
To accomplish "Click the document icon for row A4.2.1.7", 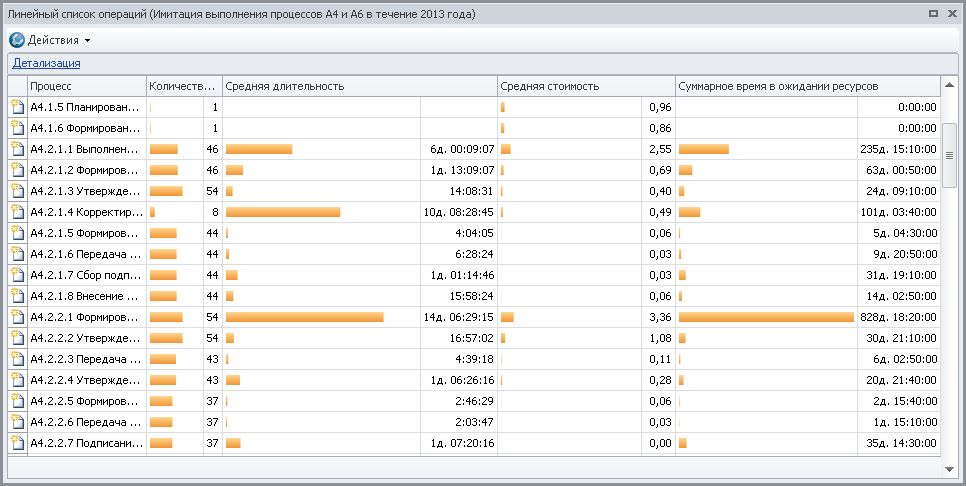I will [16, 275].
